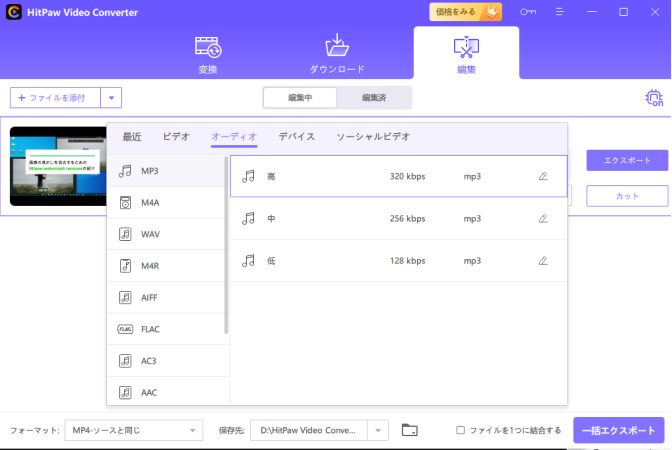Select the ビデオ format tab
Screen dimensions: 672x450
[176, 137]
